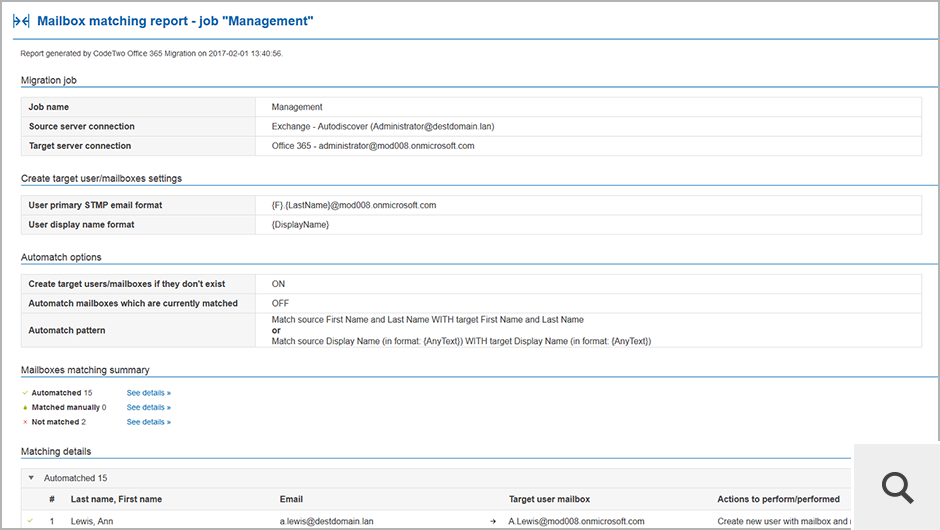
Task: Click the 'Target server connection' label
Action: 80,146
